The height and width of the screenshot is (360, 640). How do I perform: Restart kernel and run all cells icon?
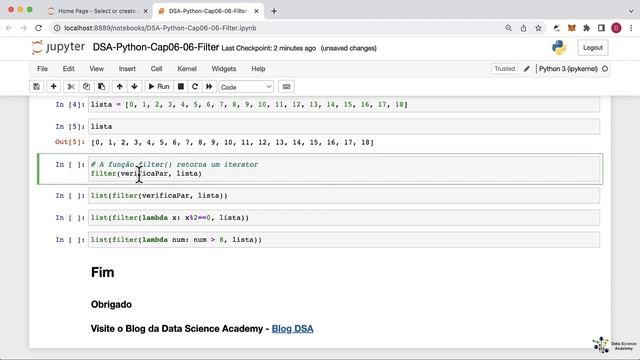pyautogui.click(x=209, y=87)
